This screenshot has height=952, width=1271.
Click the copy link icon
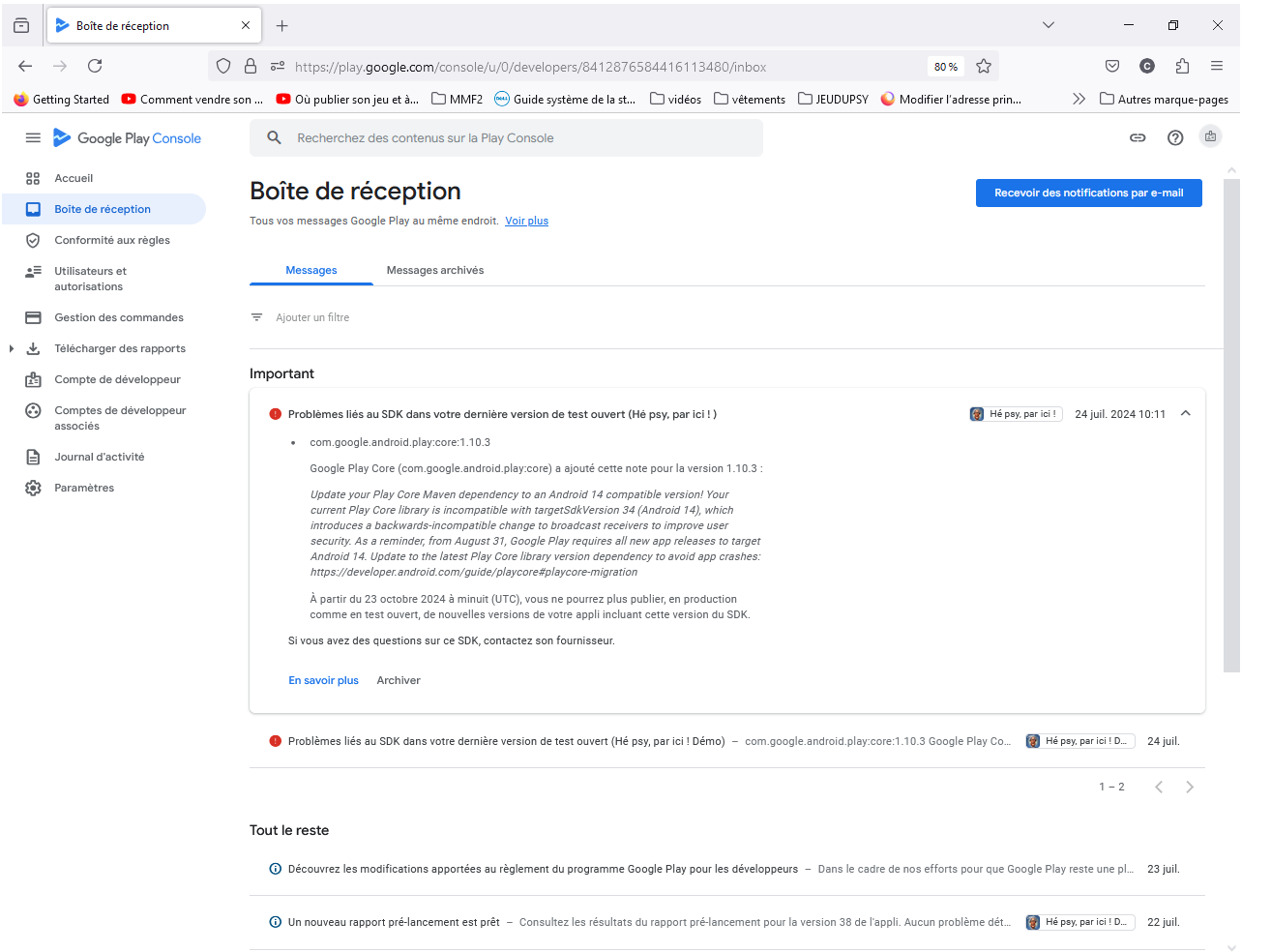click(x=1138, y=138)
